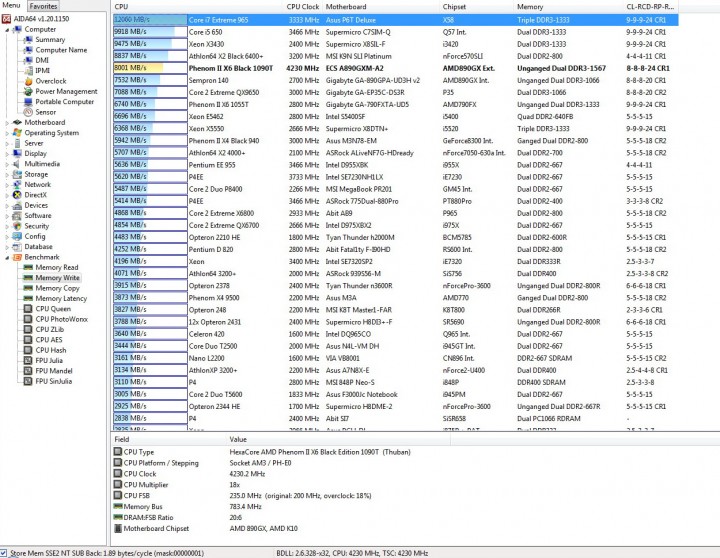720x558 pixels.
Task: Expand the Storage tree node
Action: tap(7, 175)
